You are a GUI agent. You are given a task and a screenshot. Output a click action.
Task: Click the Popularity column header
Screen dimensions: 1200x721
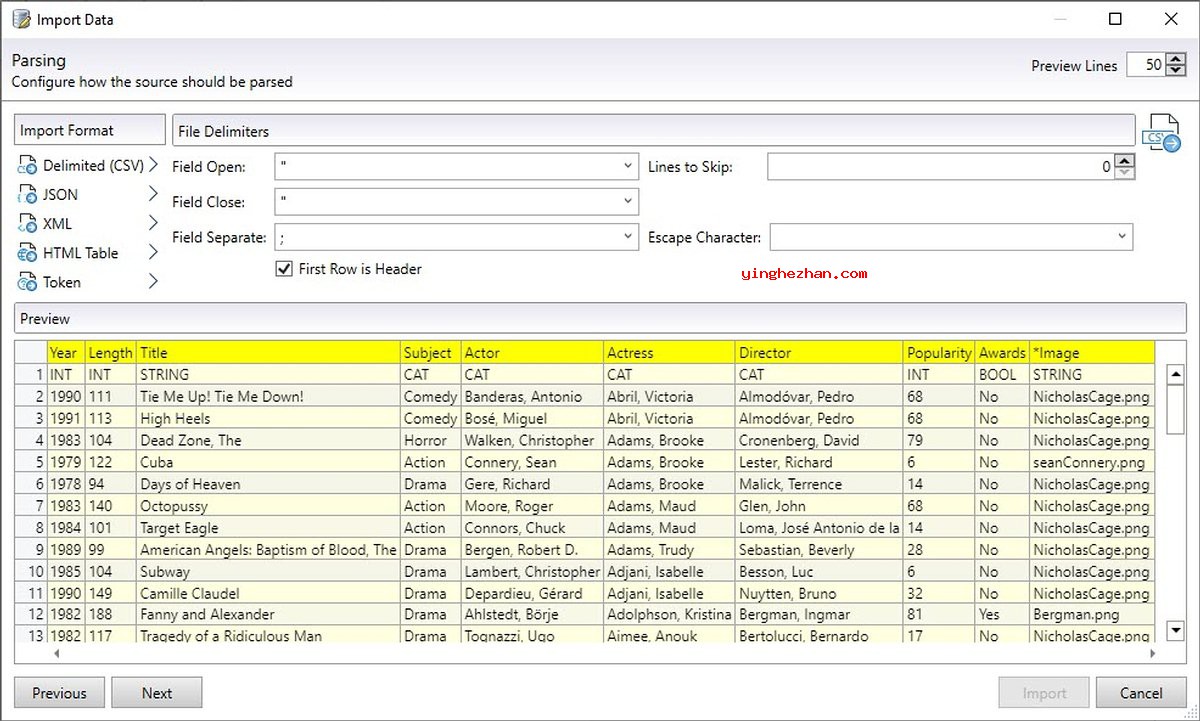point(938,353)
